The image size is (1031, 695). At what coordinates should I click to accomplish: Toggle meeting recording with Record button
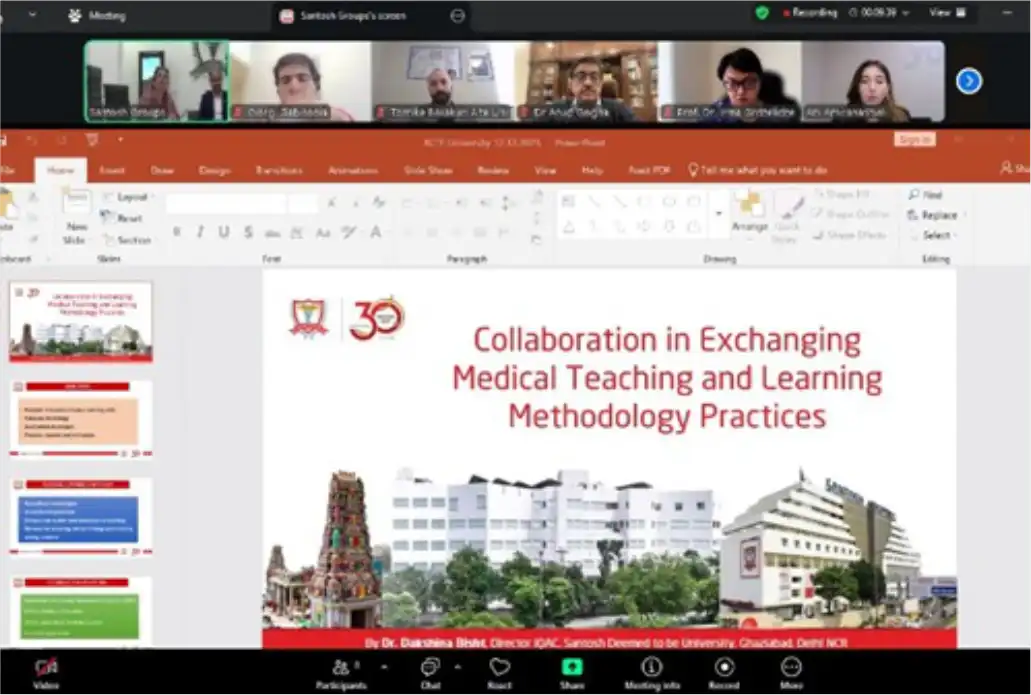[724, 669]
